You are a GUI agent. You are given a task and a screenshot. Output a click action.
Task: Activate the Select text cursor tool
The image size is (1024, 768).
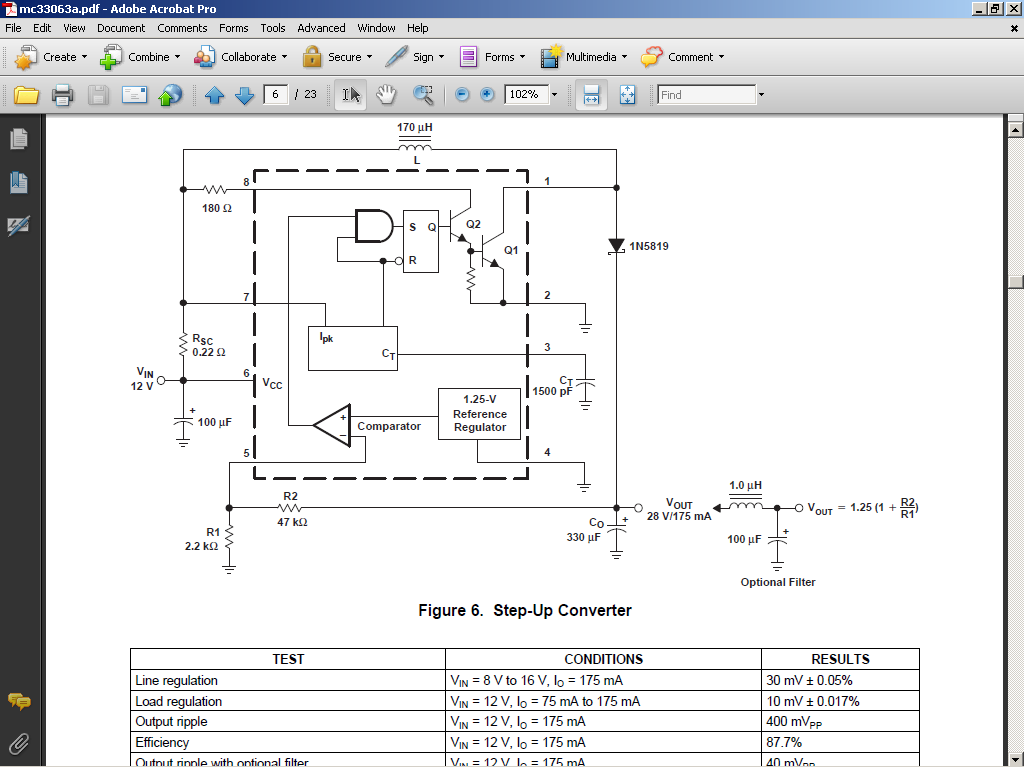click(x=351, y=95)
